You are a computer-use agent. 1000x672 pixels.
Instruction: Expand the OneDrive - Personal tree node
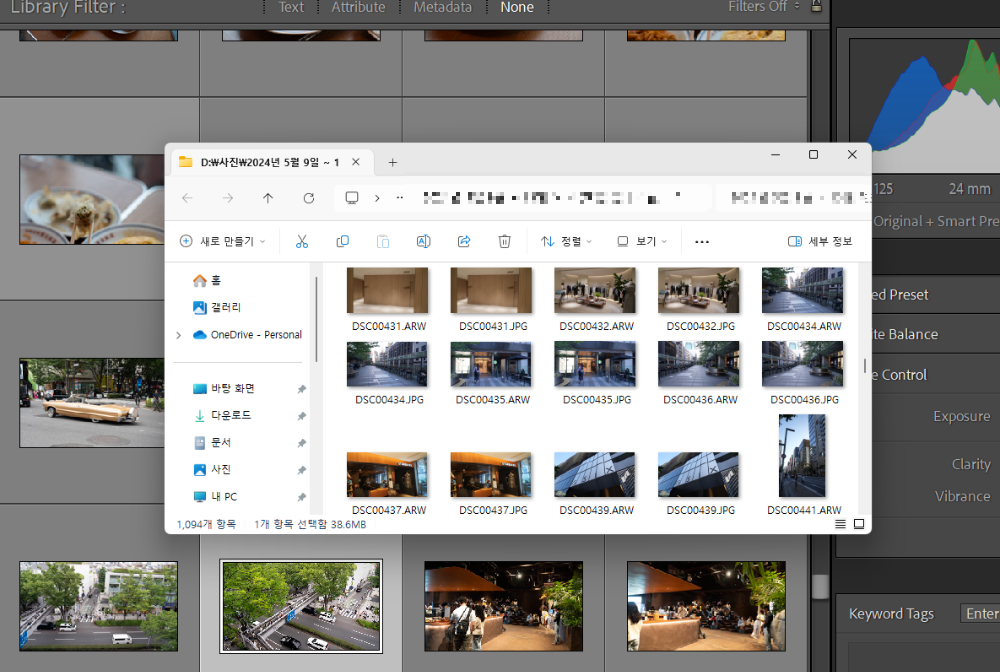tap(179, 335)
